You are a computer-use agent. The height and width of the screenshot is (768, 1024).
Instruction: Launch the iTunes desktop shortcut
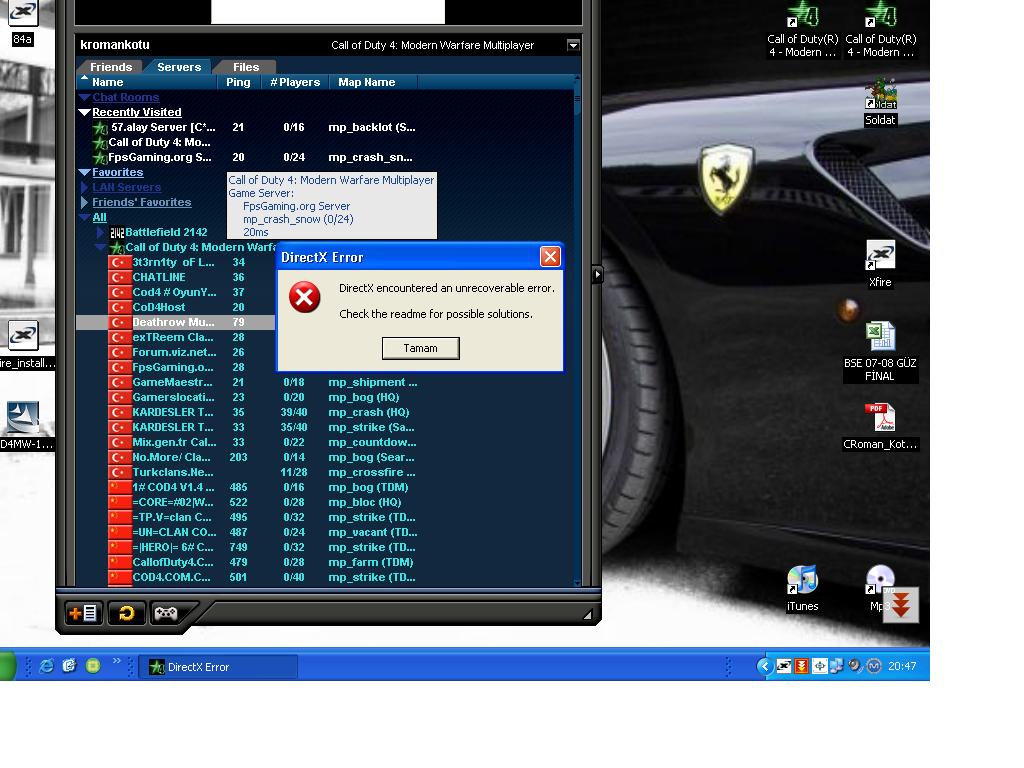(x=803, y=588)
